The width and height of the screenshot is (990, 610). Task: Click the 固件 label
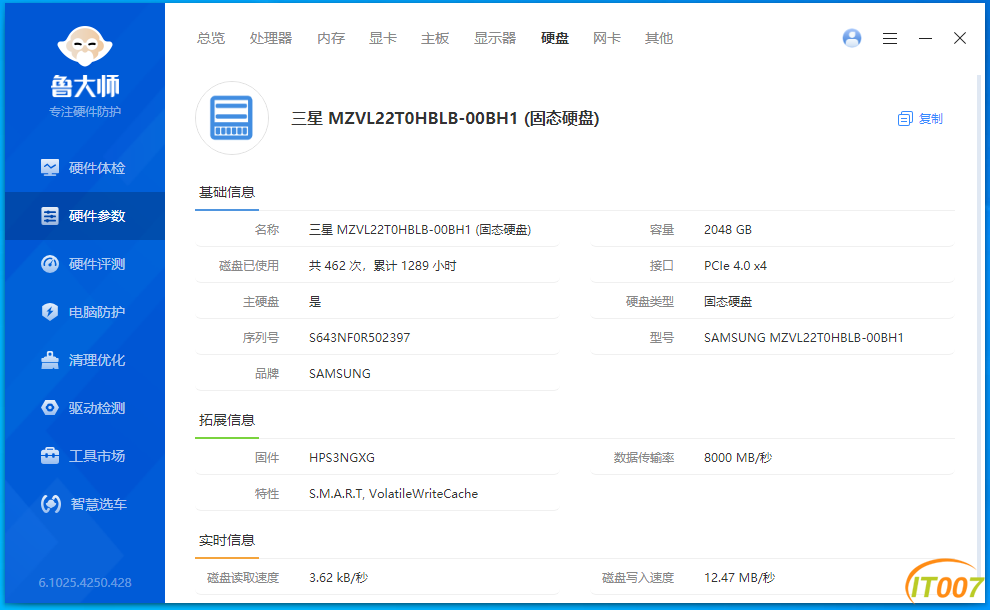pyautogui.click(x=267, y=458)
